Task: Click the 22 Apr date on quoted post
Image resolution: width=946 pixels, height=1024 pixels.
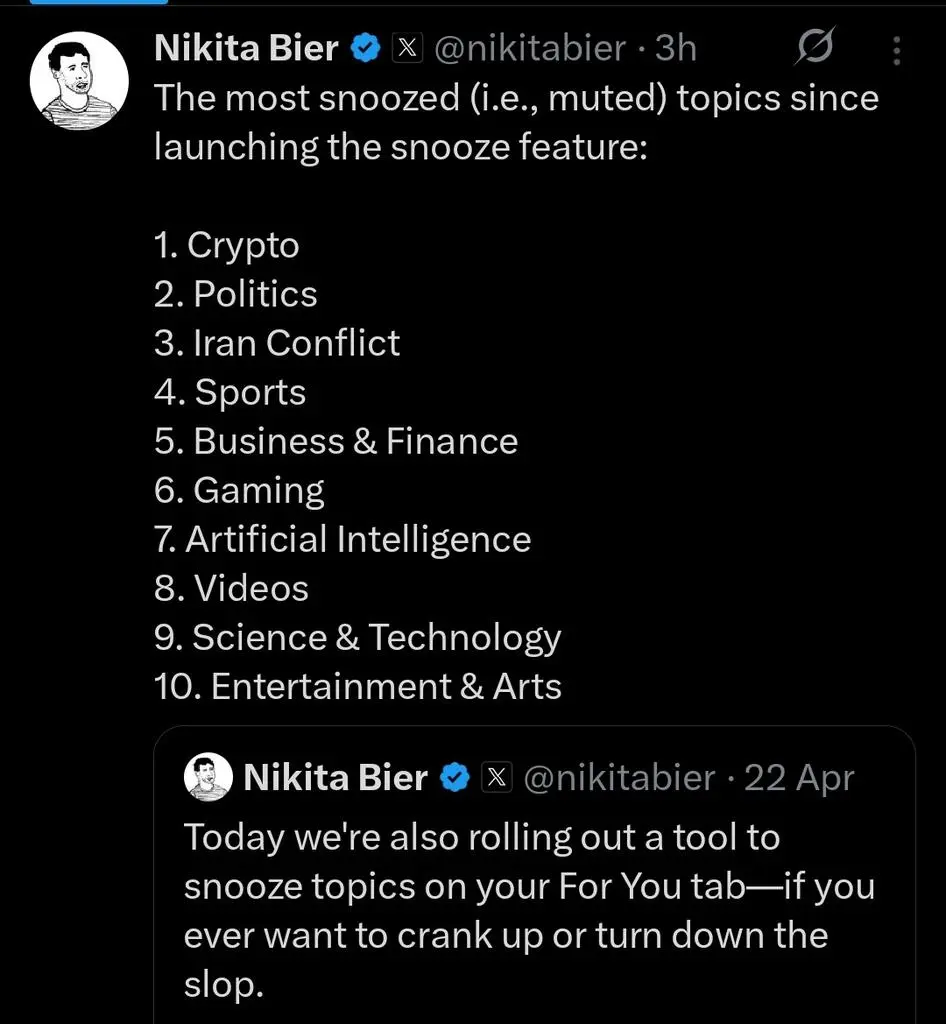Action: click(799, 778)
